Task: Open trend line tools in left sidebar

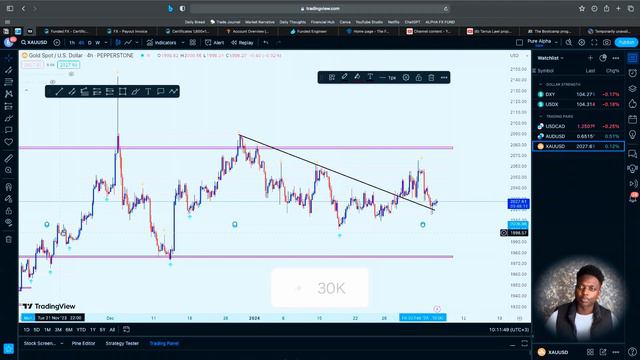Action: coord(8,70)
